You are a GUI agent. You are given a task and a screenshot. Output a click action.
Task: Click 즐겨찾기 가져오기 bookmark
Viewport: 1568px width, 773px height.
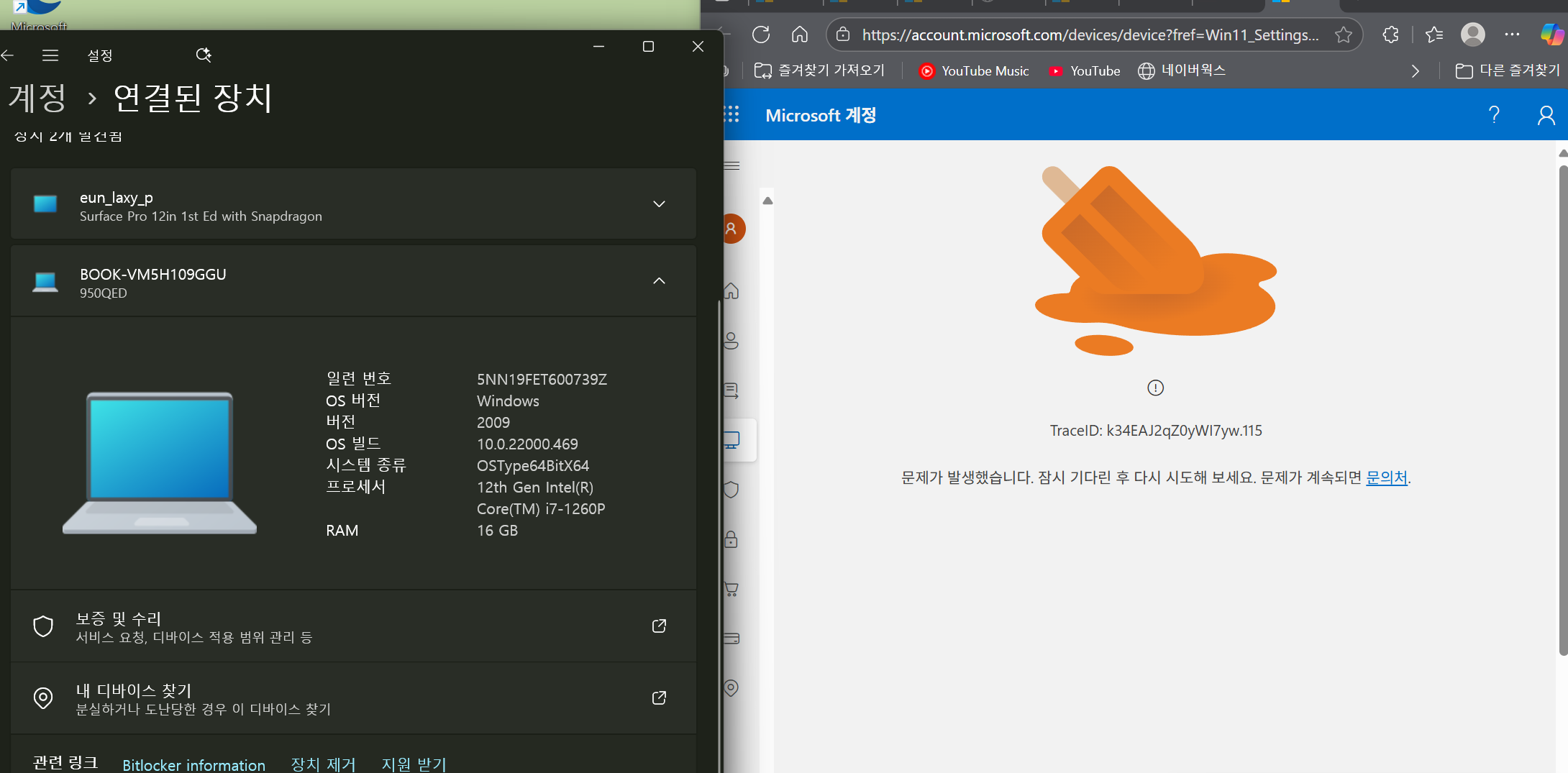[x=819, y=70]
